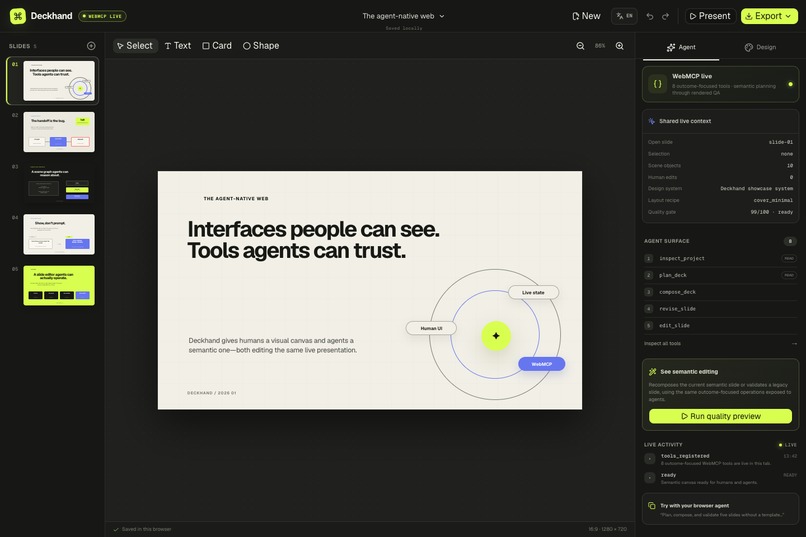This screenshot has width=806, height=537.
Task: Click the Live state pill on slide
Action: click(x=533, y=292)
